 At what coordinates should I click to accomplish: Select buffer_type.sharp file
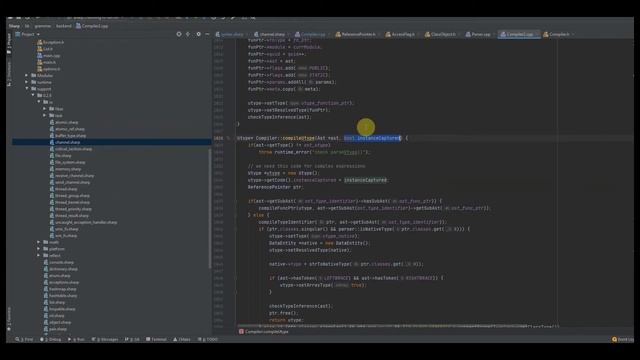[x=68, y=136]
